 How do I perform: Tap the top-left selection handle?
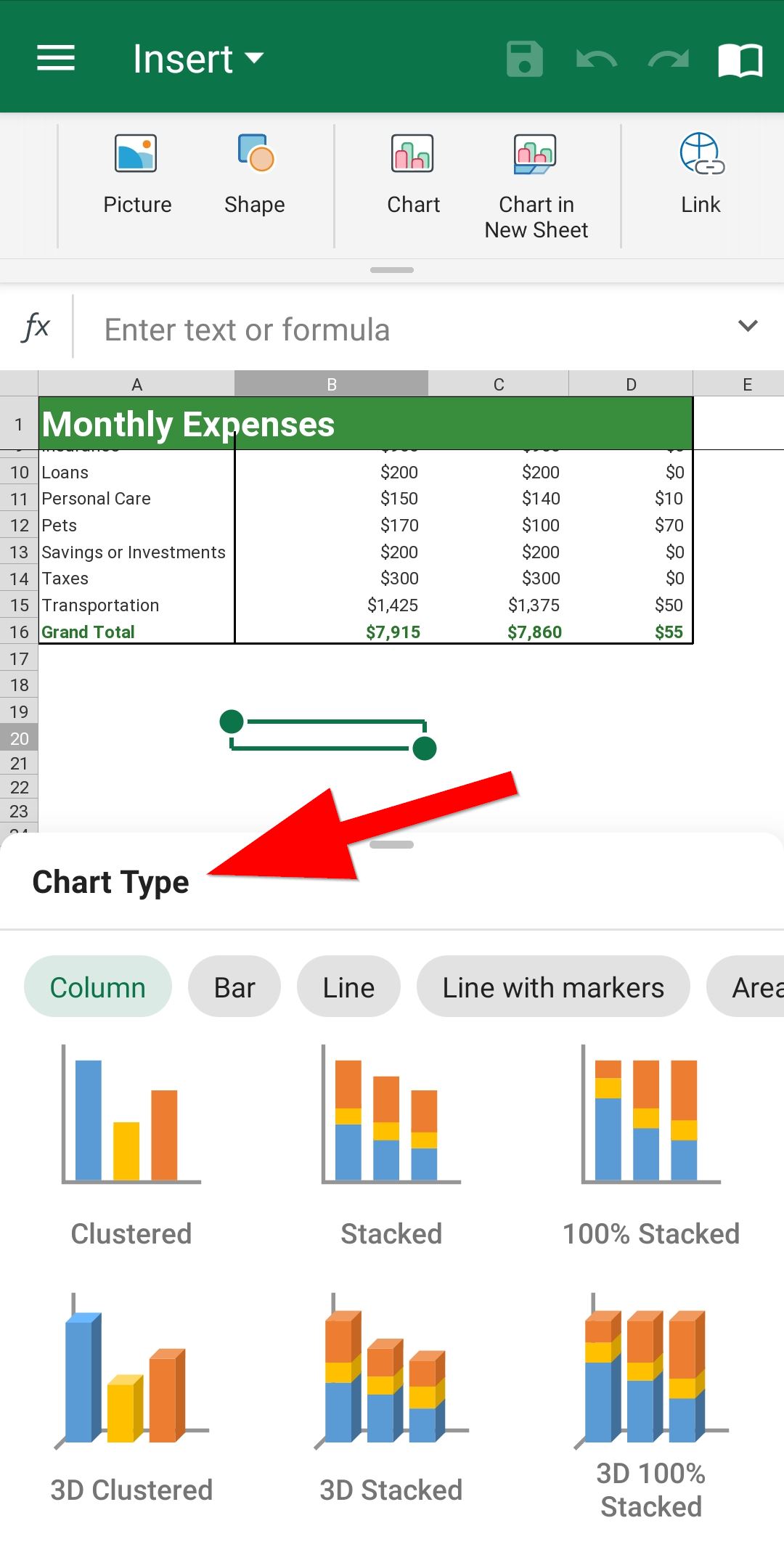[x=232, y=722]
